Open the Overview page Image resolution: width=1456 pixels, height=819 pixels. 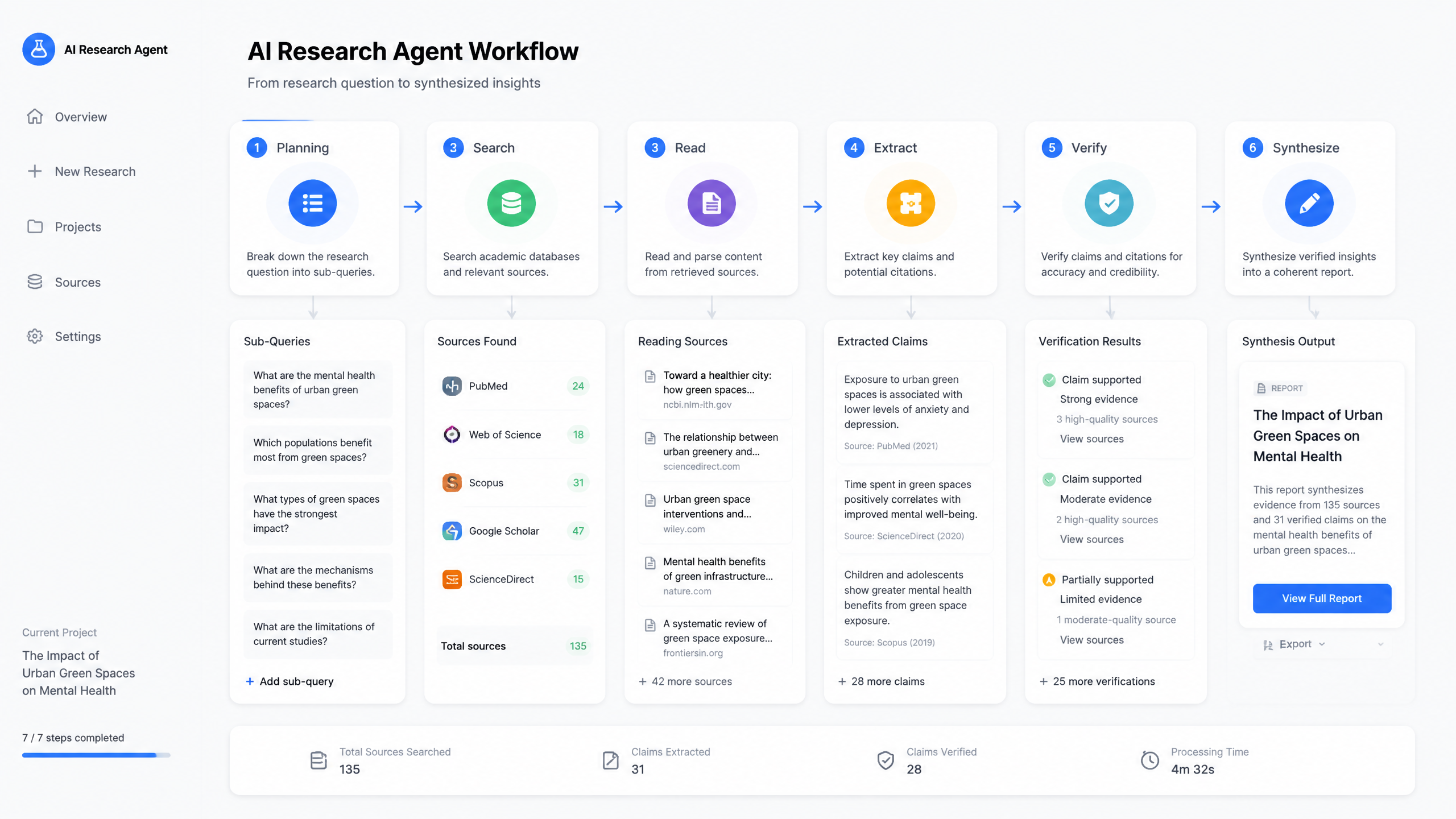(x=67, y=117)
